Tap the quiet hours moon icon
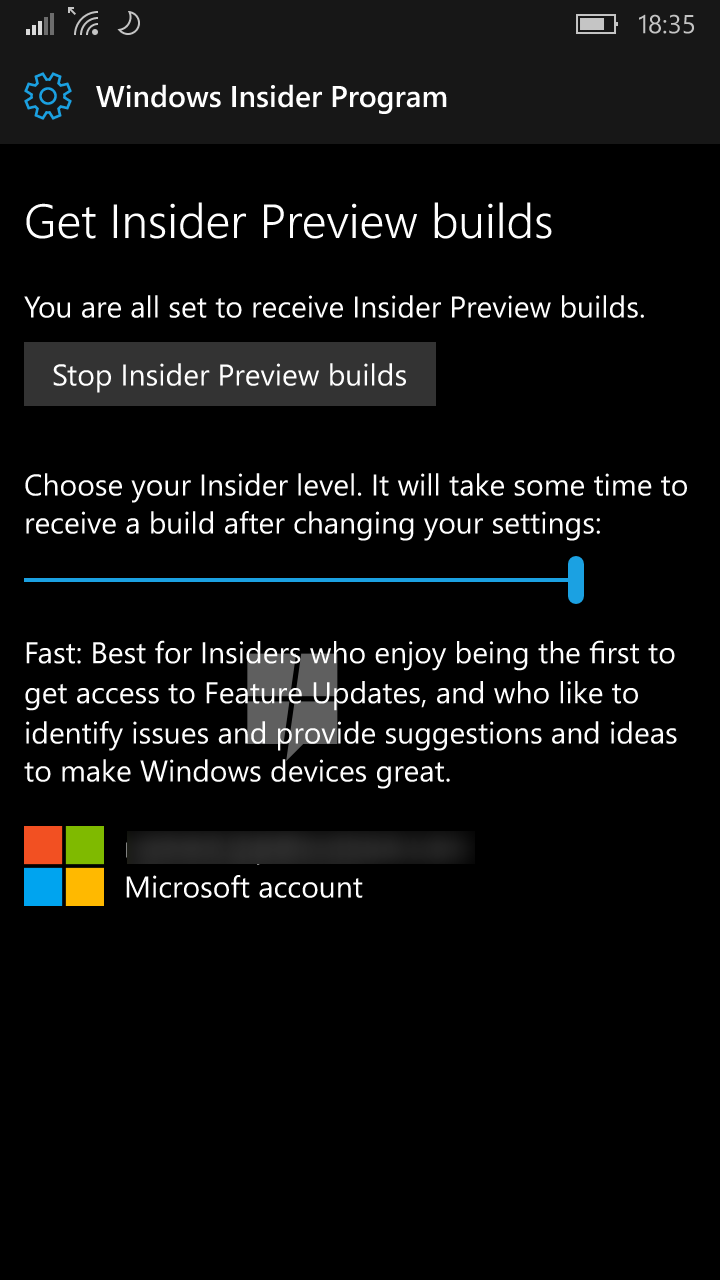The image size is (720, 1280). click(128, 24)
